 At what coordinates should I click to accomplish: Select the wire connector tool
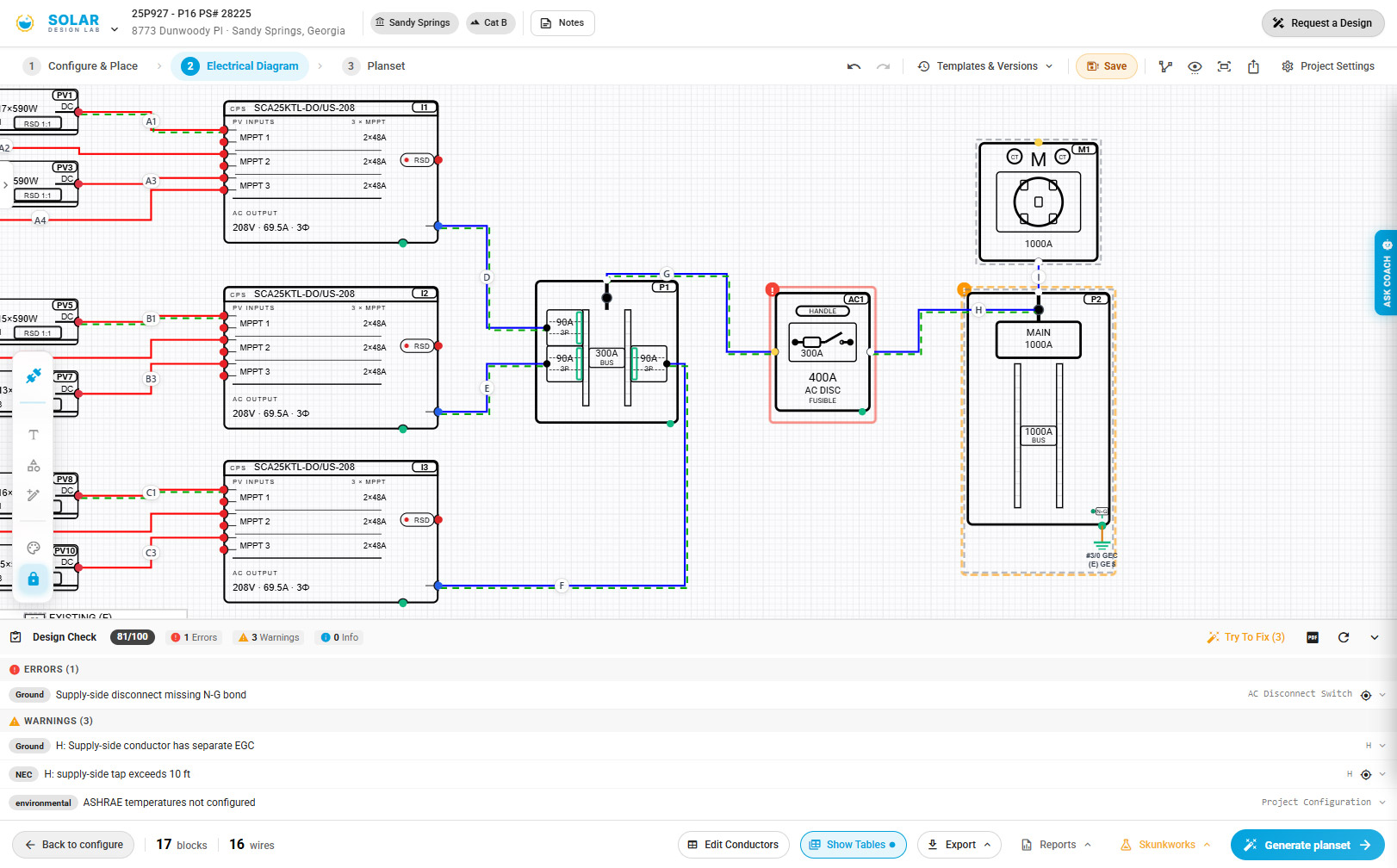point(34,375)
